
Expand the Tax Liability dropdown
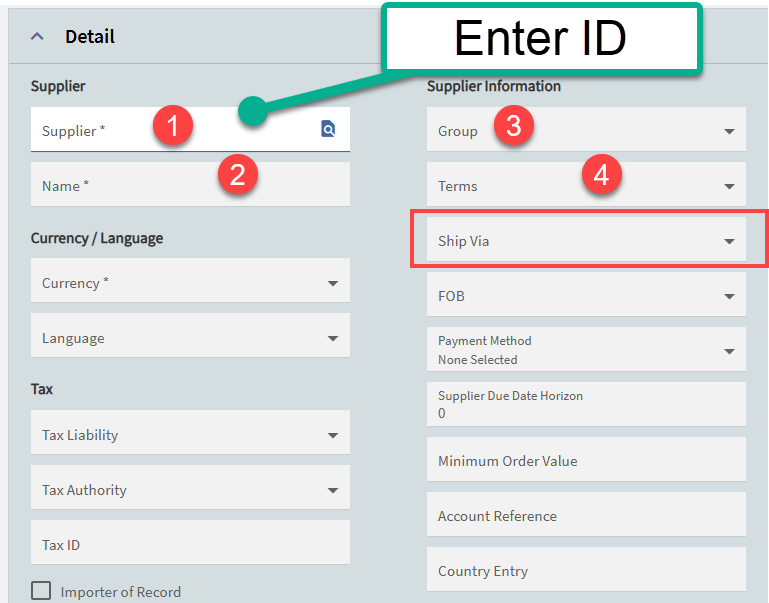point(190,432)
